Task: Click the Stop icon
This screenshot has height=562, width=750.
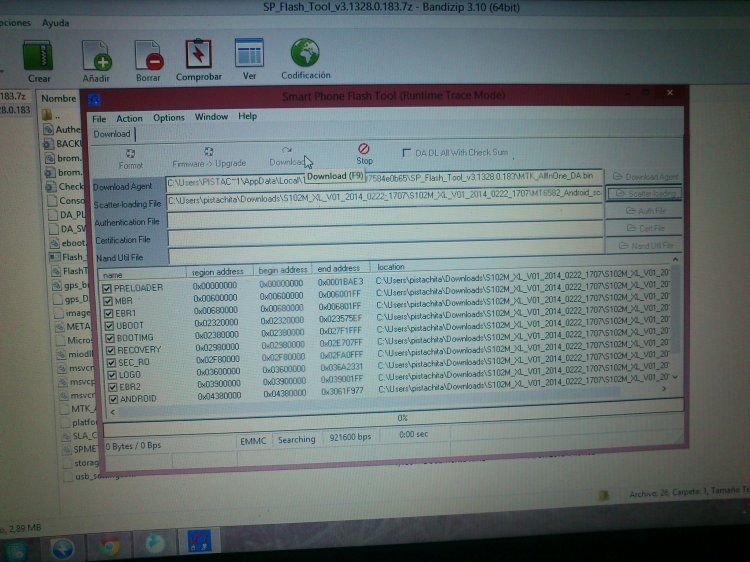Action: (364, 154)
